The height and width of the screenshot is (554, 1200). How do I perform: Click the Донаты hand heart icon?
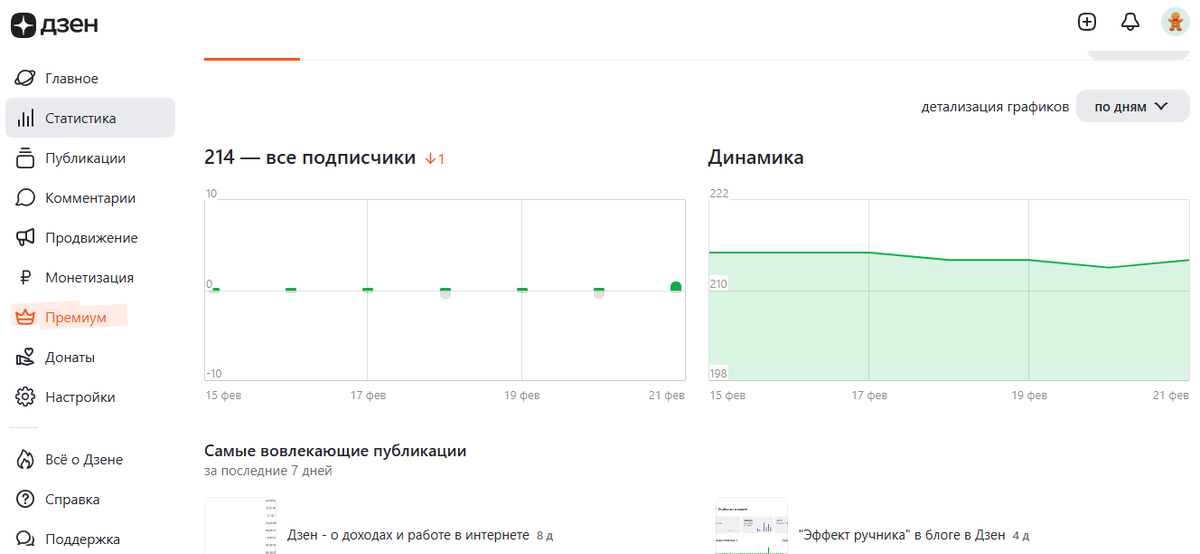[26, 357]
